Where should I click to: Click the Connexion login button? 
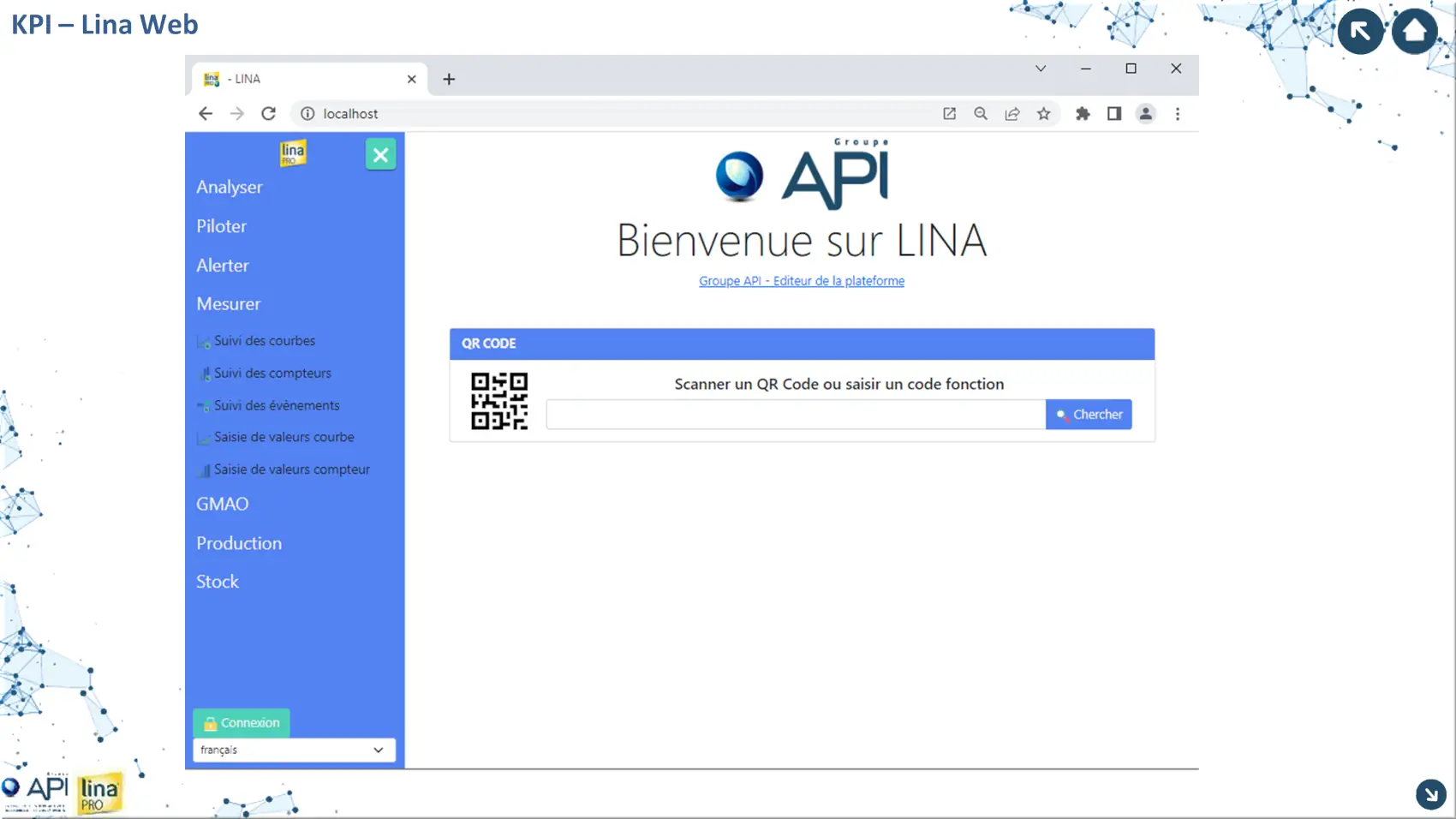(x=242, y=723)
